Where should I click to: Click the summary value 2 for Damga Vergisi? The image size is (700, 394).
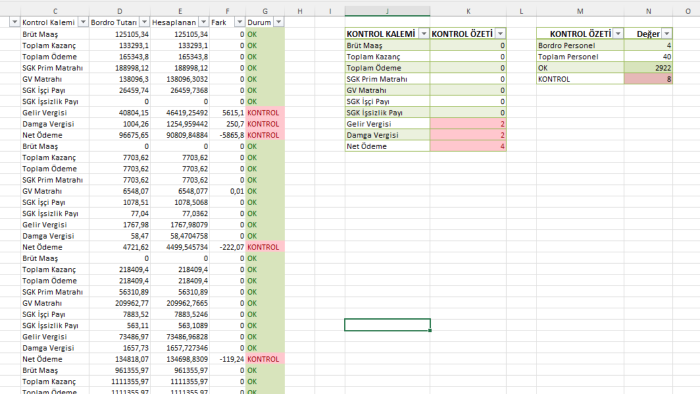pyautogui.click(x=468, y=135)
